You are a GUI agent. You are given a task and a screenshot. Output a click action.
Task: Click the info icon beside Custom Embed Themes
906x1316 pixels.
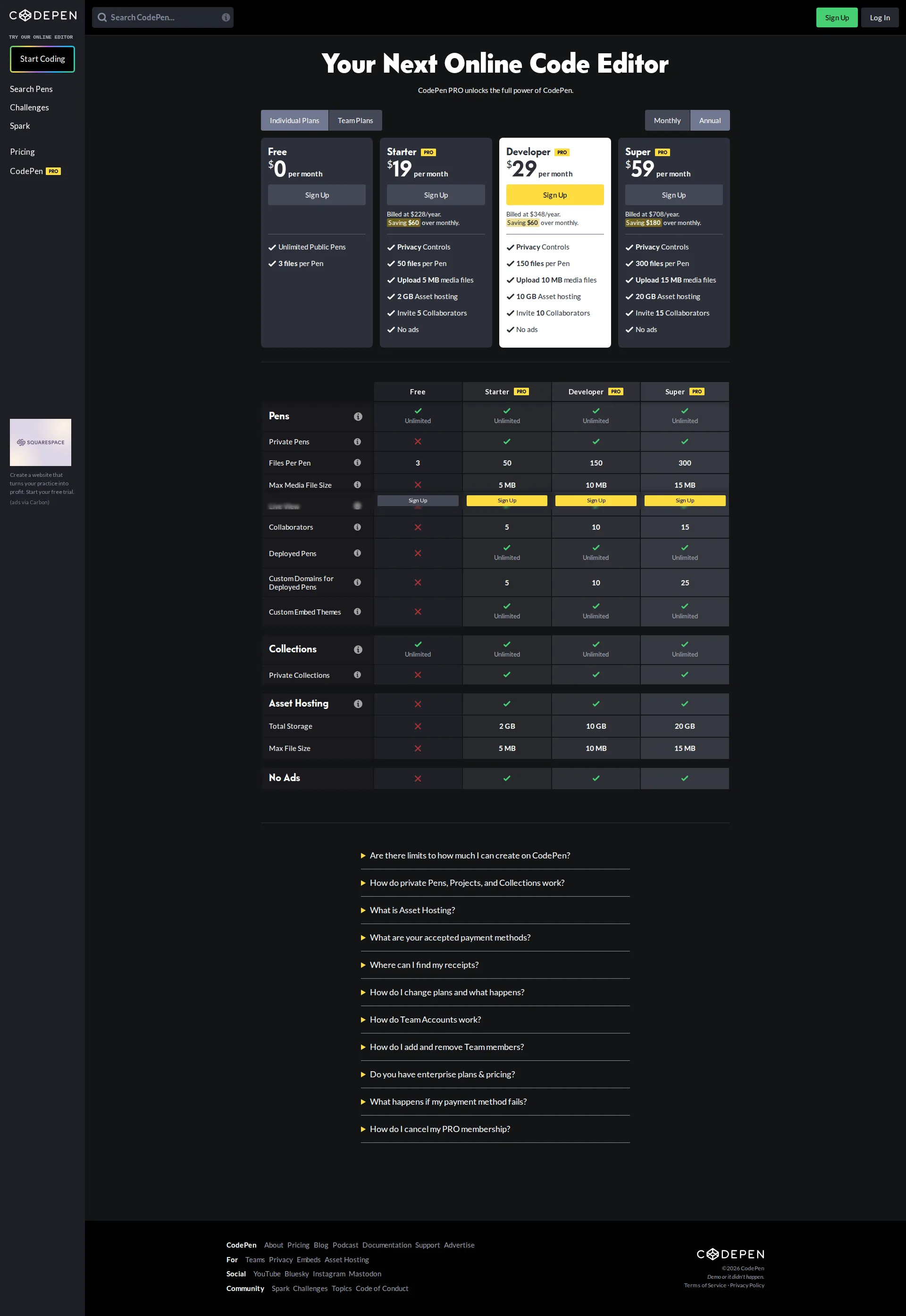coord(358,612)
